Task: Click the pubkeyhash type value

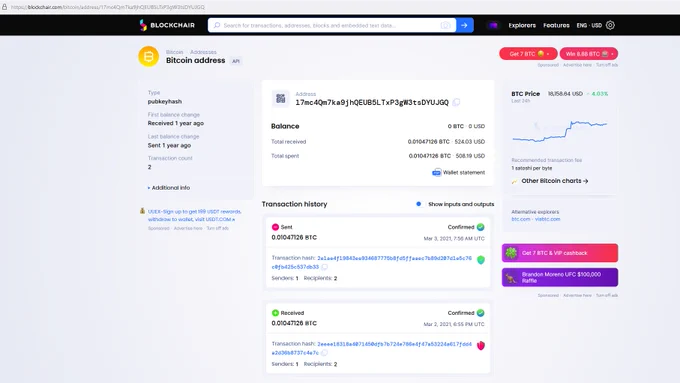Action: point(165,101)
